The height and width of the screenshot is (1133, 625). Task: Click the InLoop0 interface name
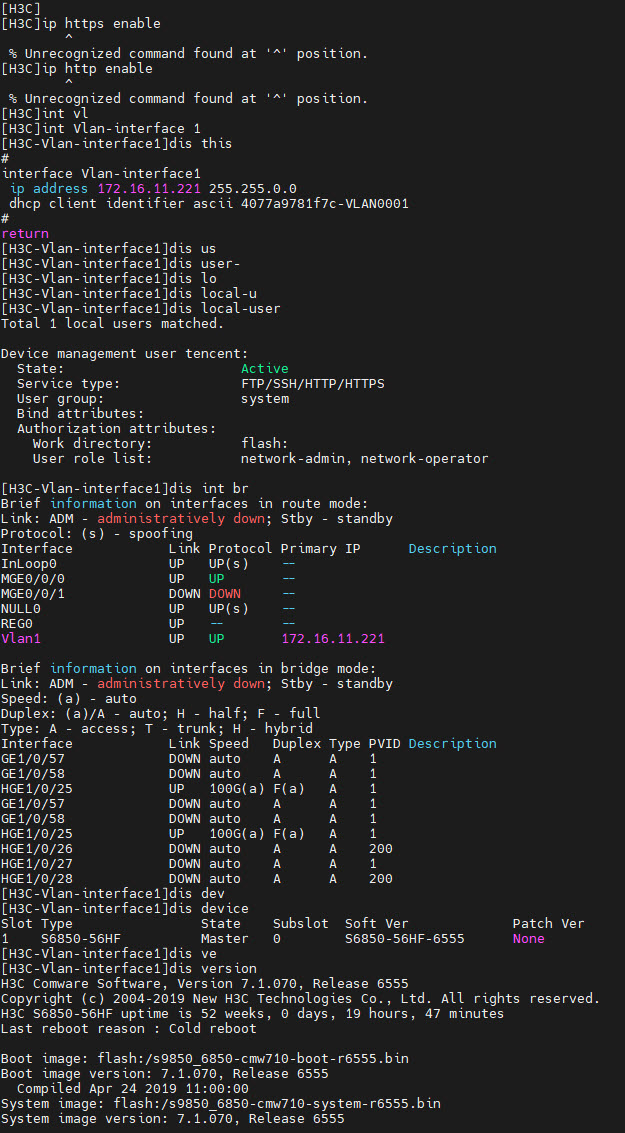(x=28, y=563)
